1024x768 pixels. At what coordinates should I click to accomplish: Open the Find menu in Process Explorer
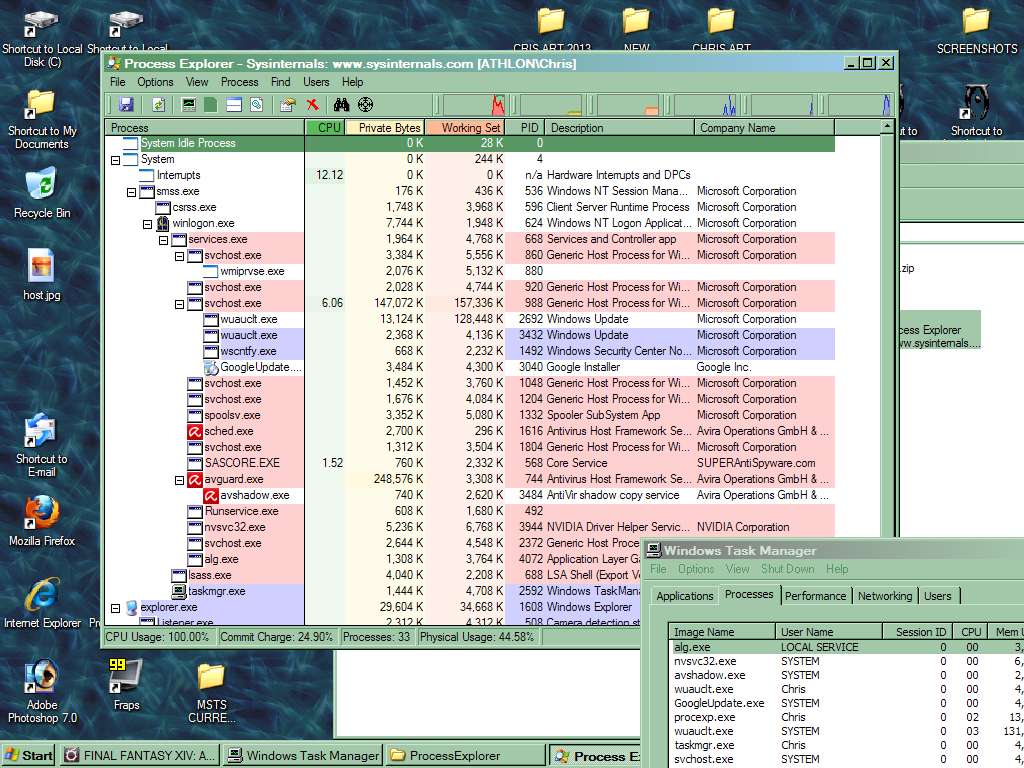281,82
